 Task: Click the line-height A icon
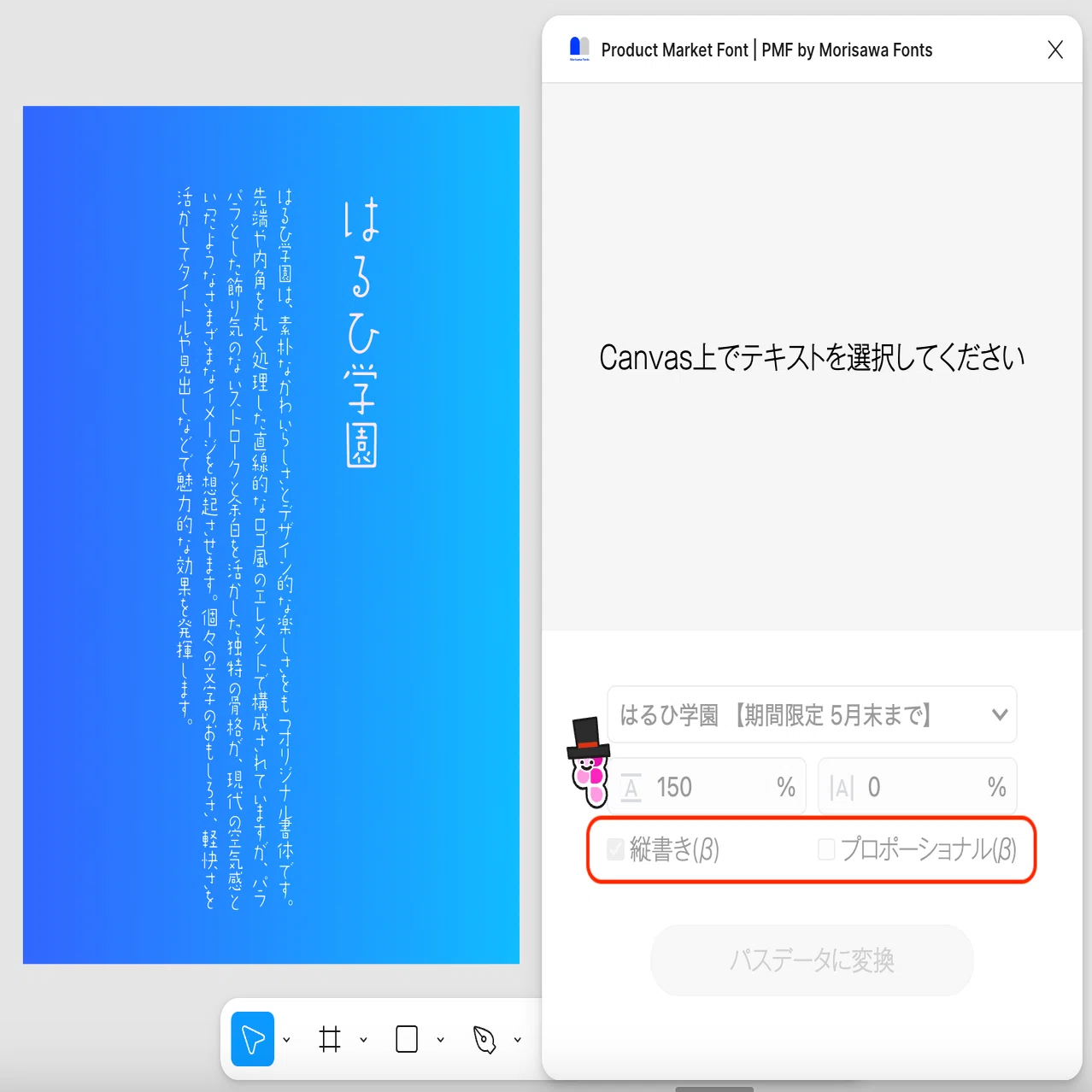point(631,787)
